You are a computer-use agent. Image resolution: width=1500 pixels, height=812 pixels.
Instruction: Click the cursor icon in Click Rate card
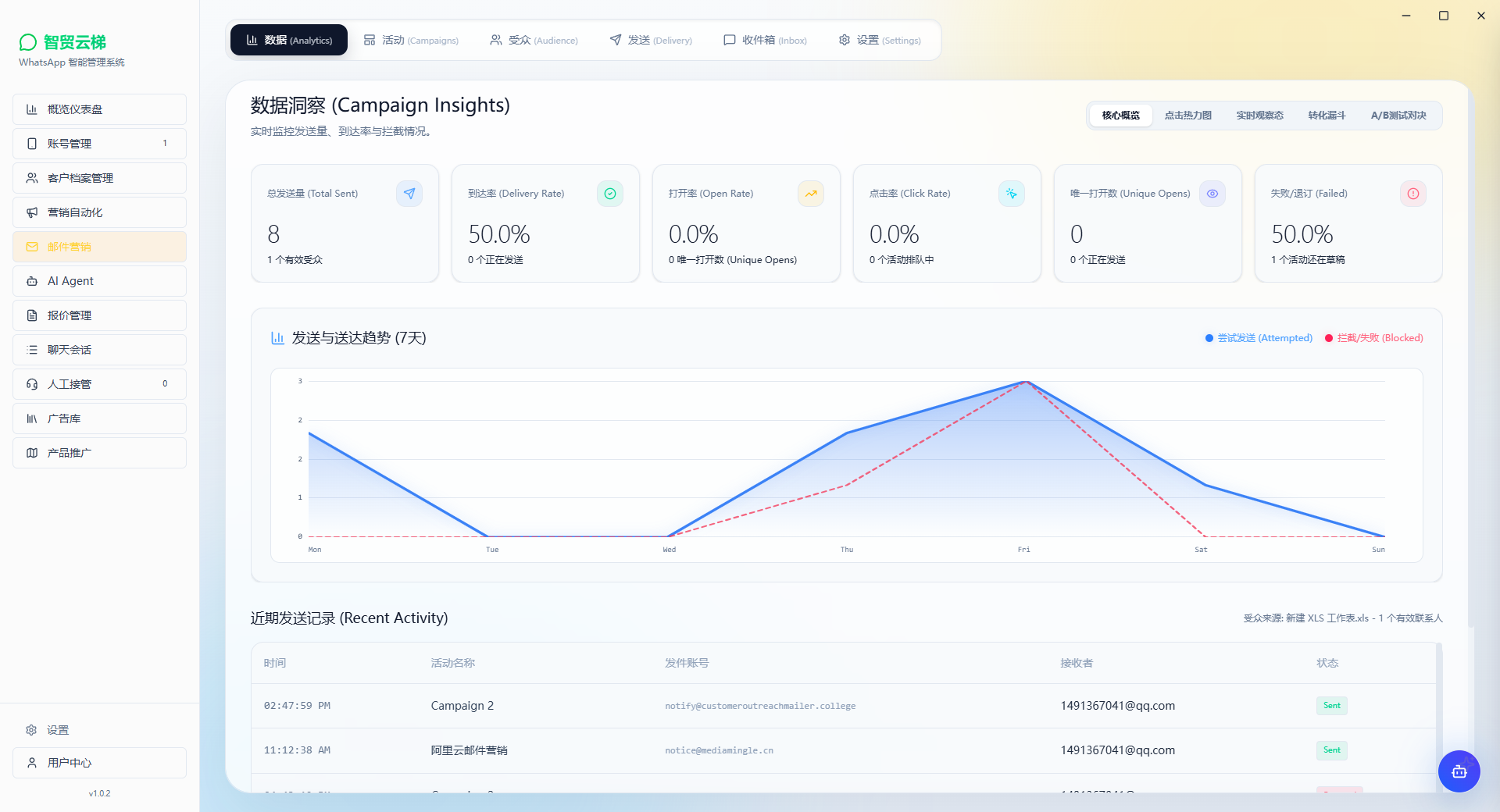1012,194
